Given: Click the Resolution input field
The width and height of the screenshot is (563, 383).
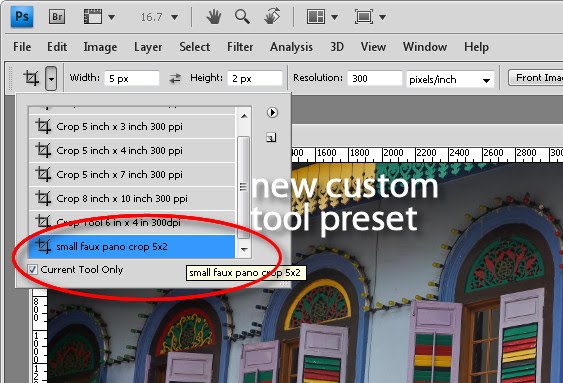Looking at the screenshot, I should [x=374, y=78].
